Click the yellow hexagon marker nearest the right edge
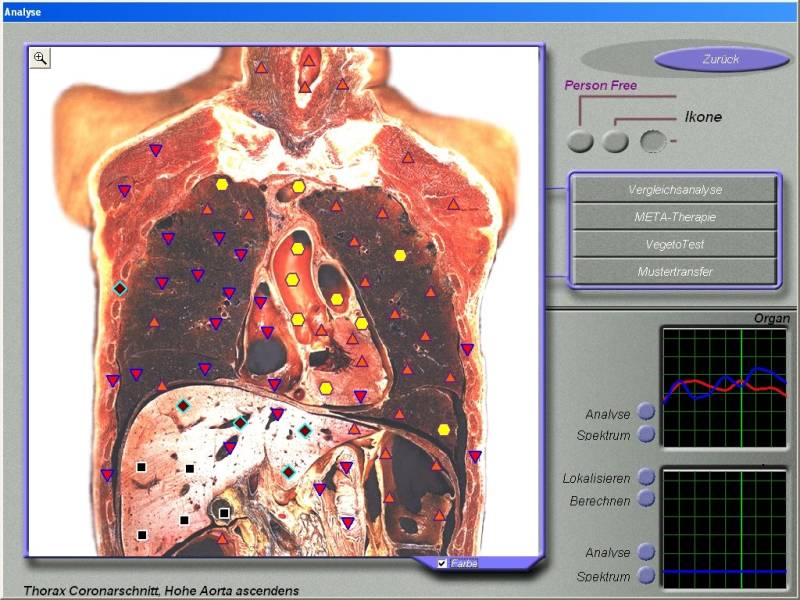The height and width of the screenshot is (600, 800). (x=444, y=429)
